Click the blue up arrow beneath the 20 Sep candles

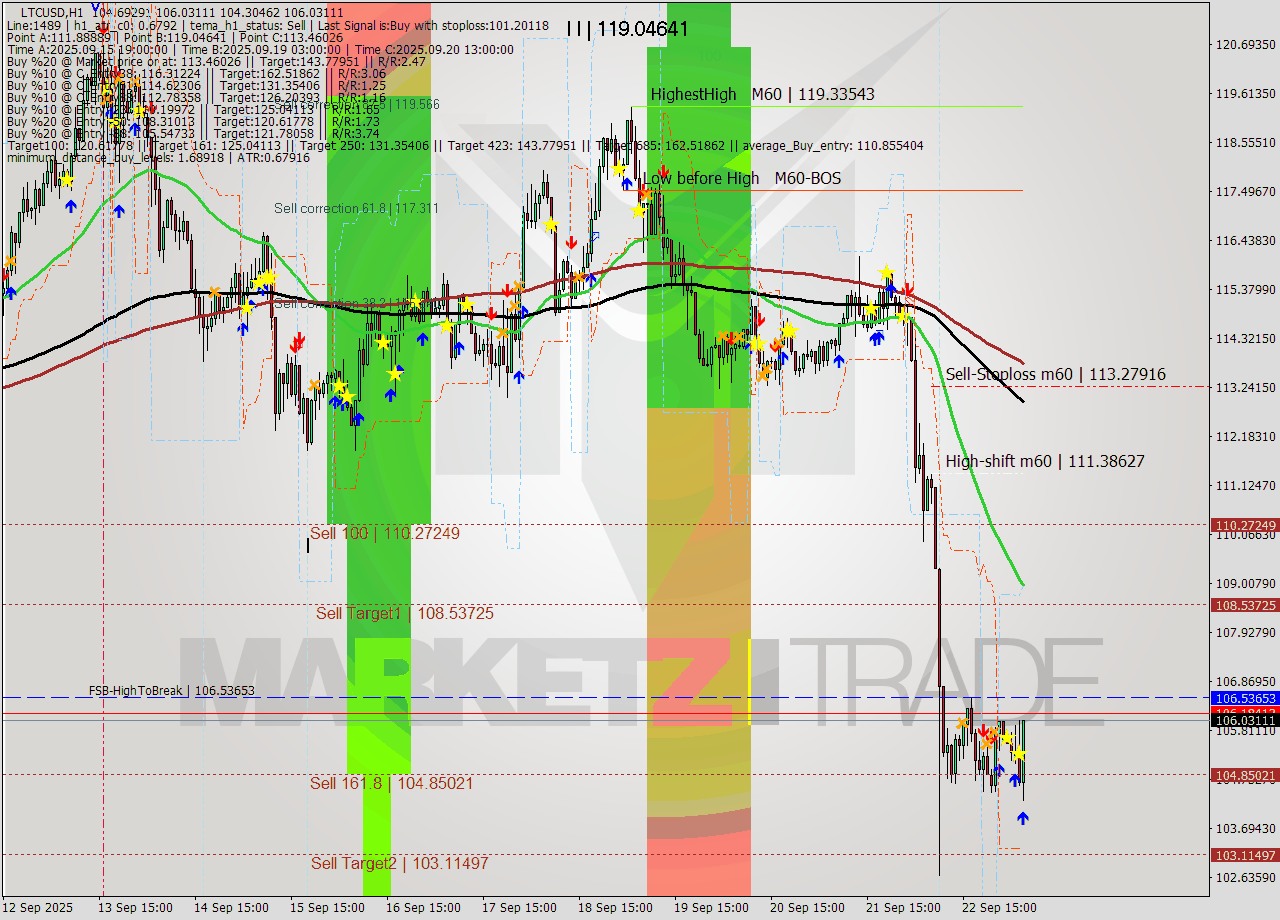pyautogui.click(x=838, y=361)
